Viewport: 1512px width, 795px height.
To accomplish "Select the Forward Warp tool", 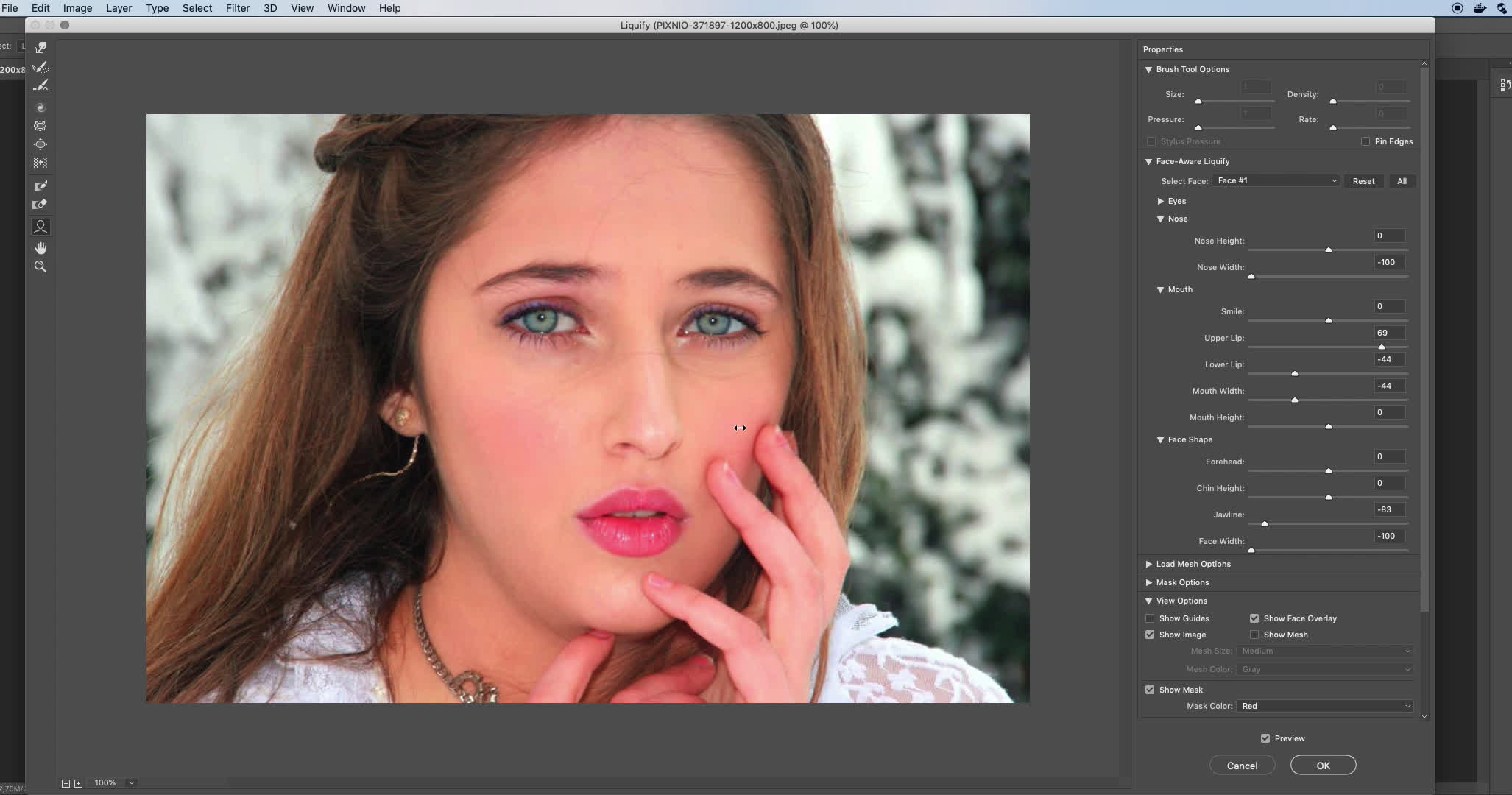I will pyautogui.click(x=40, y=46).
